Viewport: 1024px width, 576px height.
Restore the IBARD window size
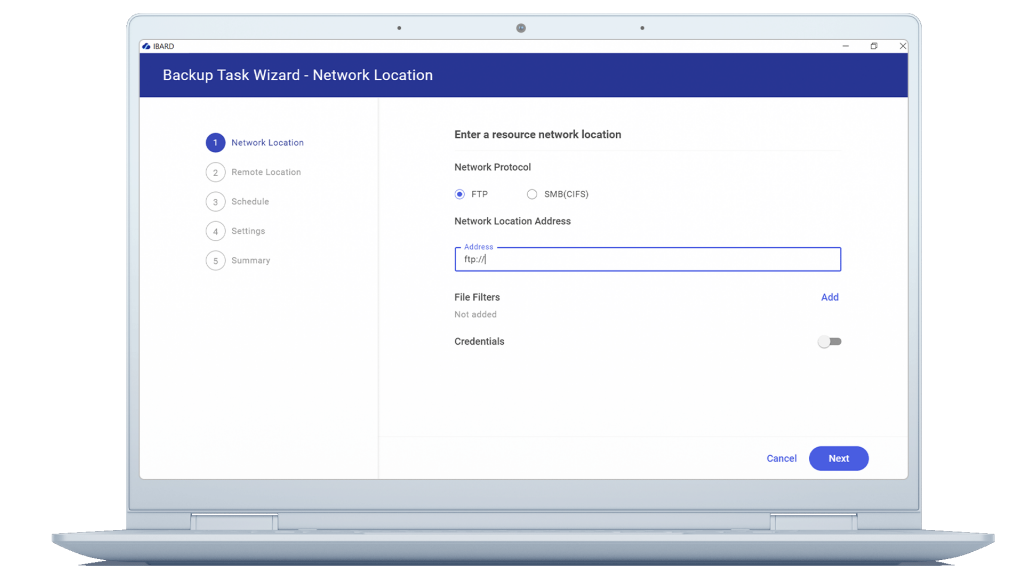(874, 46)
